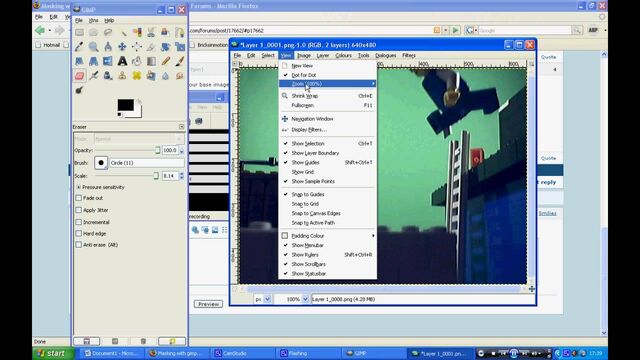Toggle Dot for Dot in View menu
This screenshot has width=640, height=360.
[x=327, y=75]
